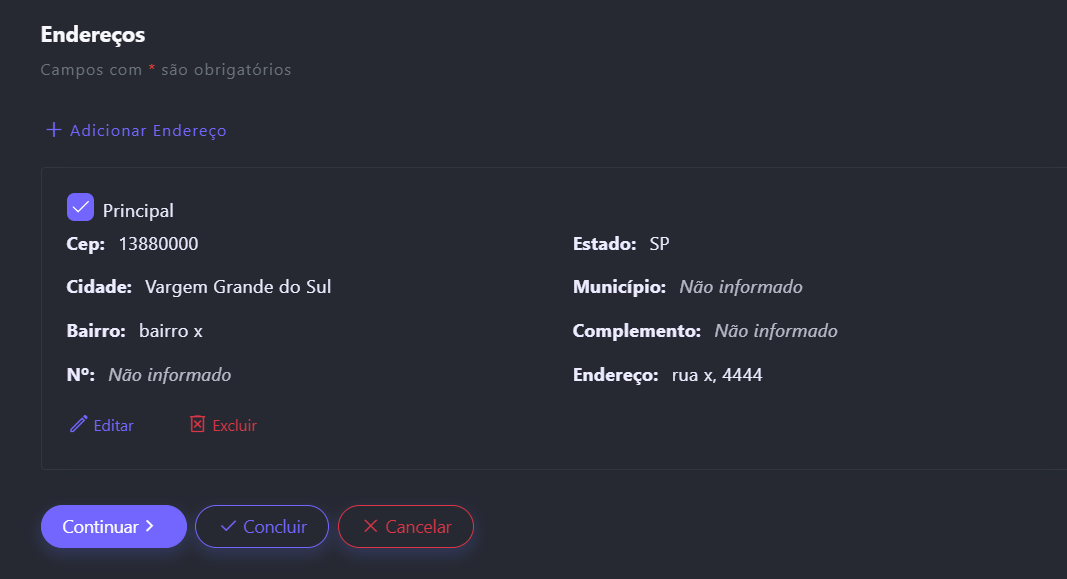
Task: Click the pencil icon for Editar
Action: pos(78,425)
